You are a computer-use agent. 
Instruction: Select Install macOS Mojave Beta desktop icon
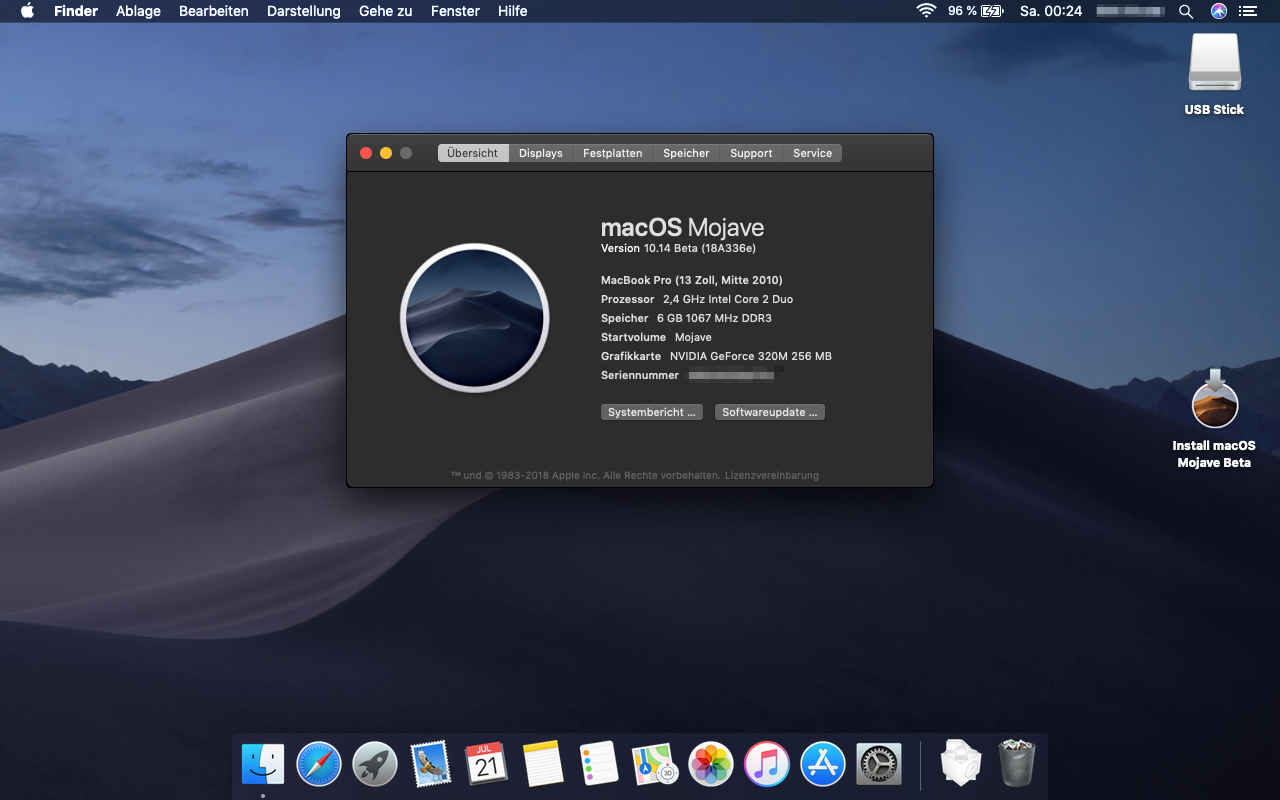click(1214, 418)
